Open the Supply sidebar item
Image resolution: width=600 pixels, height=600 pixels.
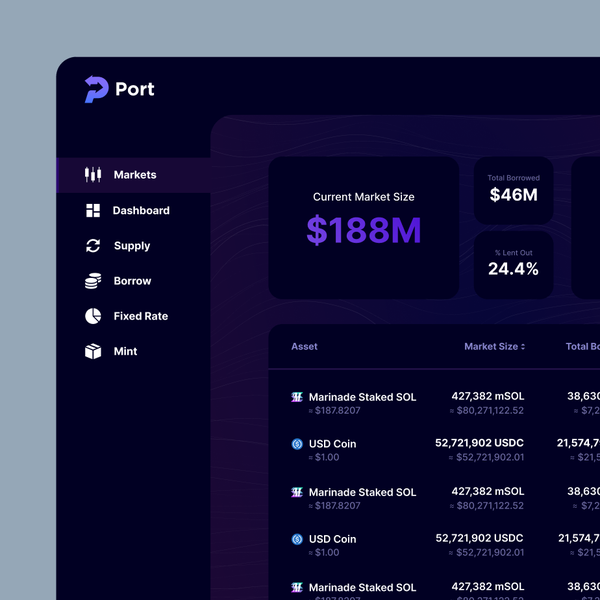132,246
